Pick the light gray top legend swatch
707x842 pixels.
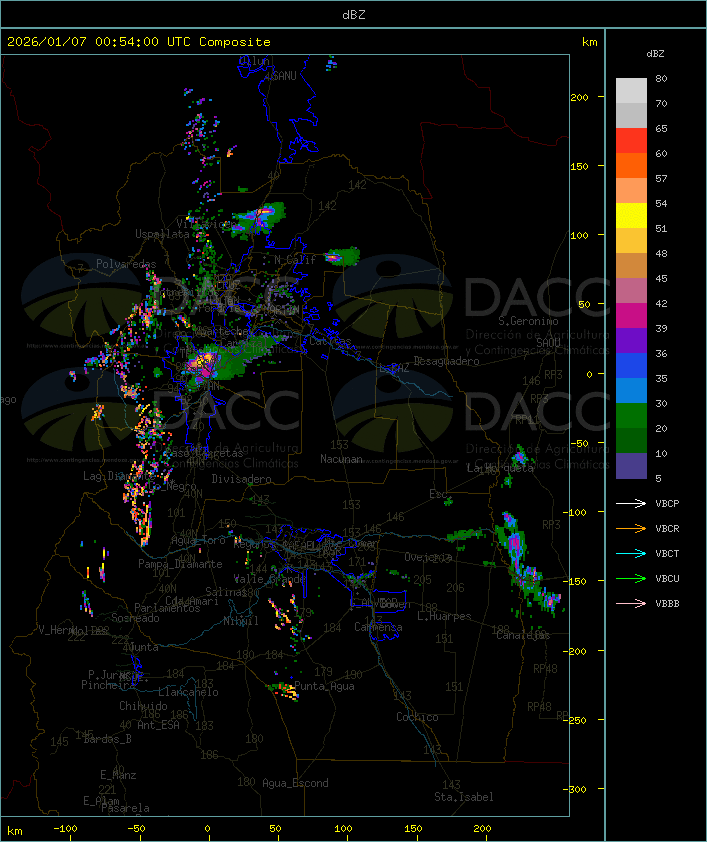(x=631, y=90)
